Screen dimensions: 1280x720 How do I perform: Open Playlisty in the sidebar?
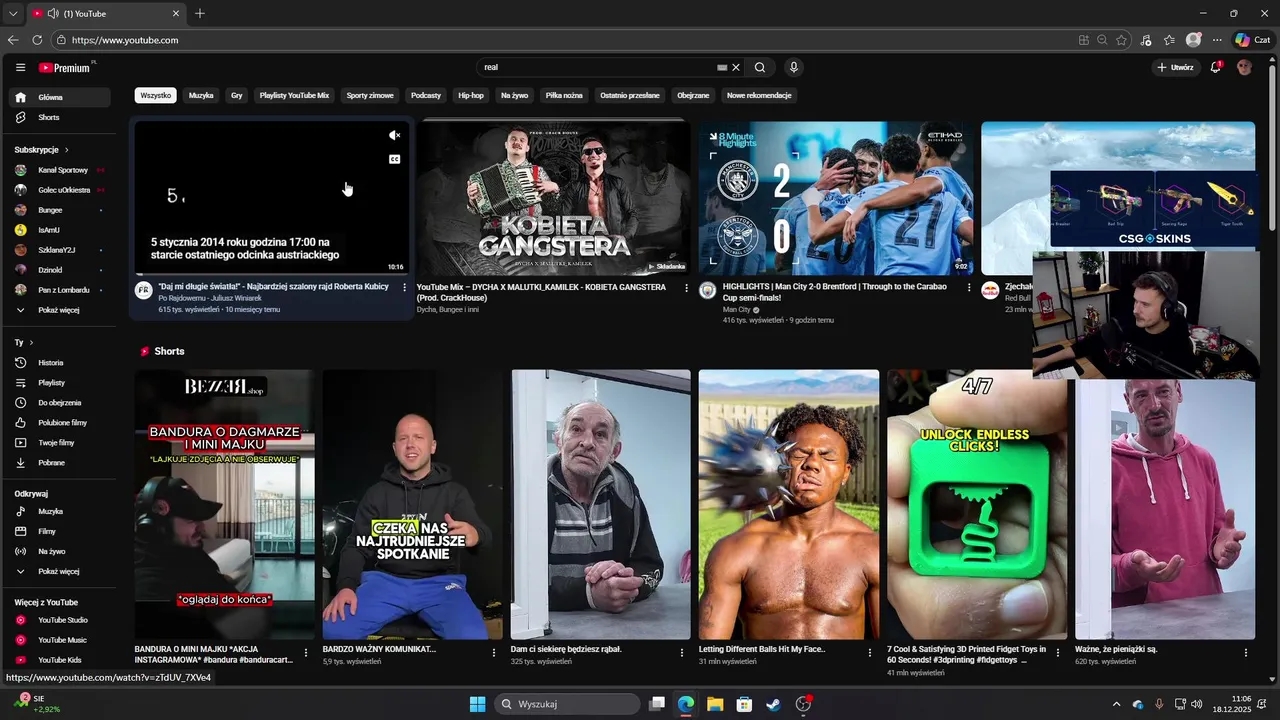62,382
